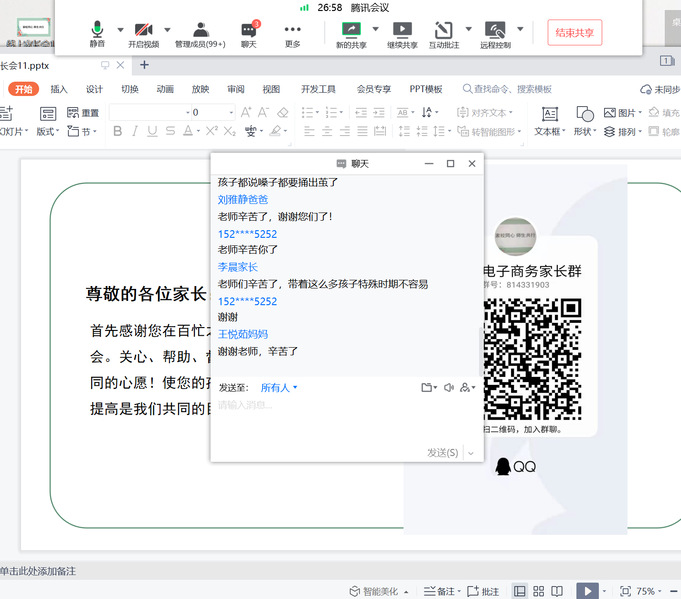Expand microphone options arrow beside 静音
This screenshot has width=681, height=599.
tap(121, 29)
